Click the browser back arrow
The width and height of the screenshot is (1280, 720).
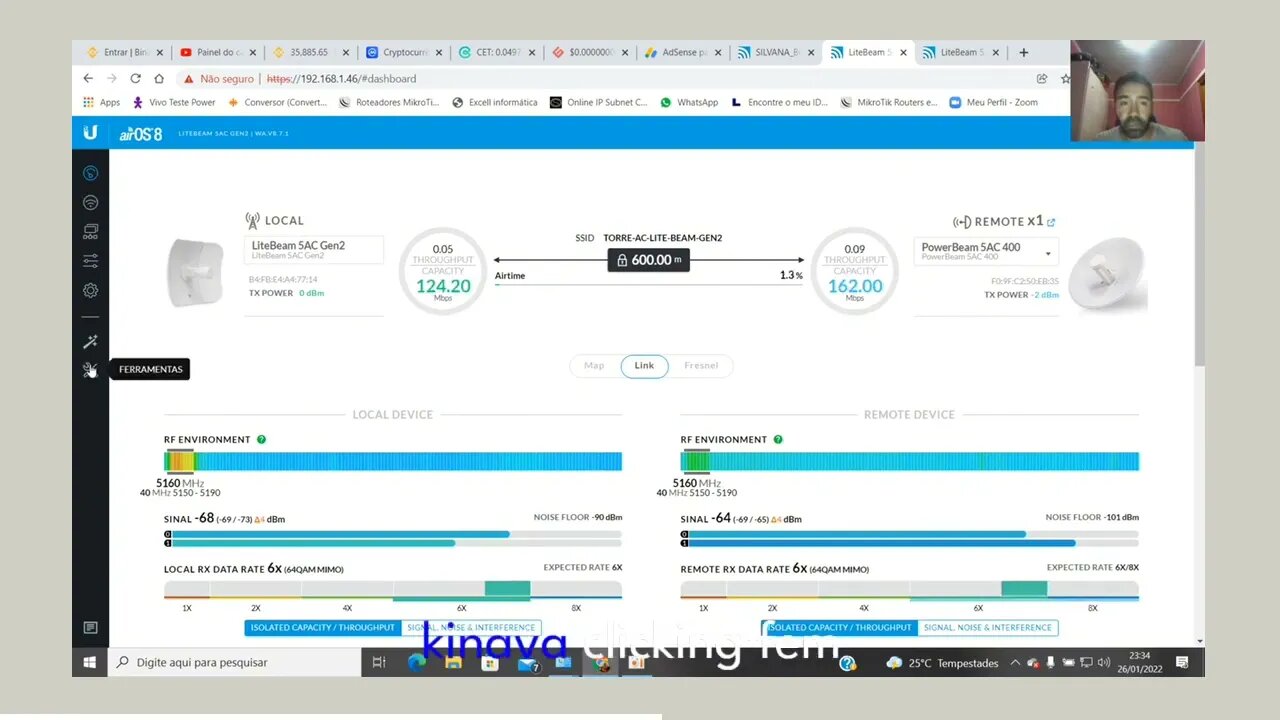[88, 78]
